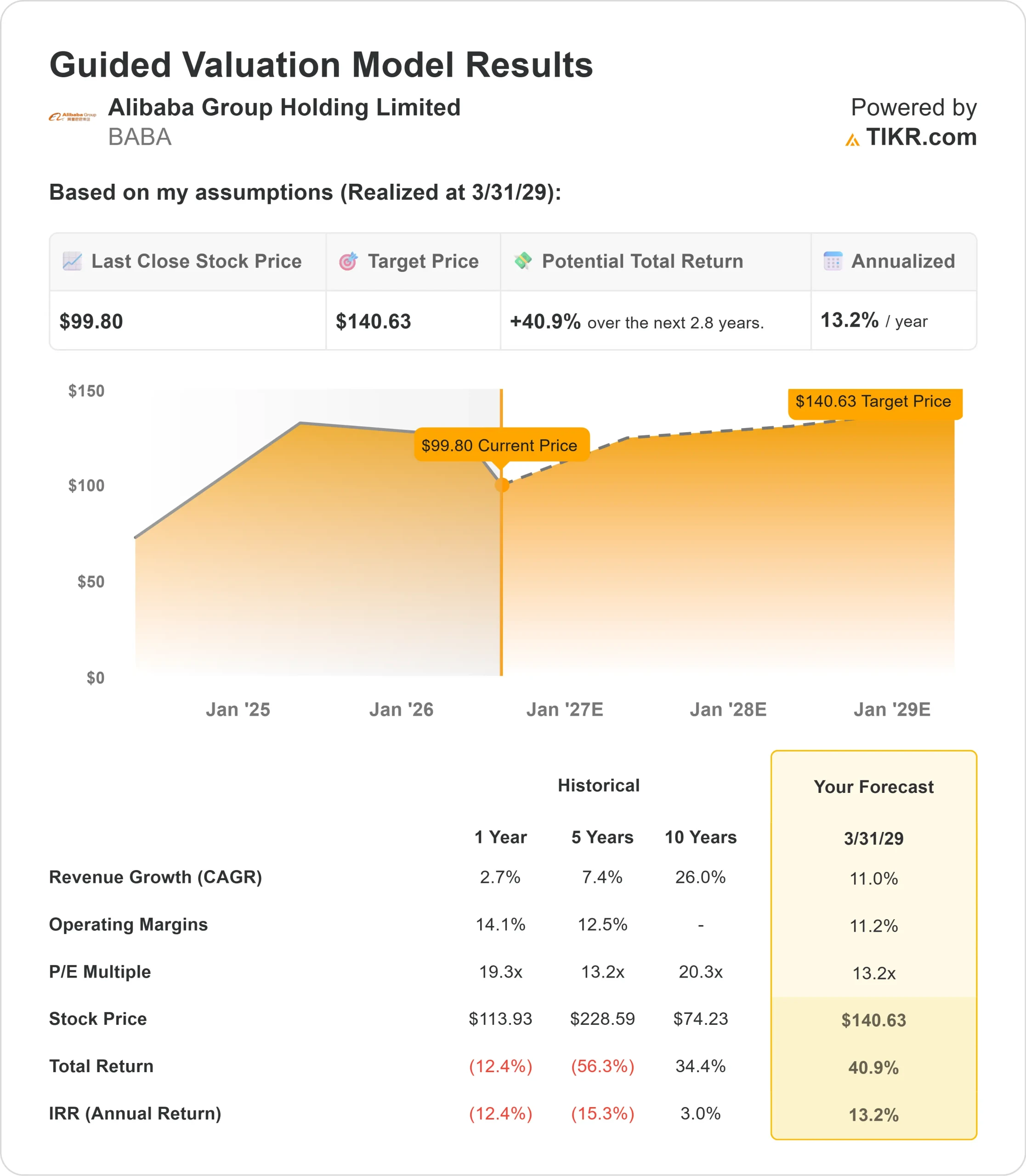Select the Operating Margins row label
Screen dimensions: 1026x1176
[128, 925]
